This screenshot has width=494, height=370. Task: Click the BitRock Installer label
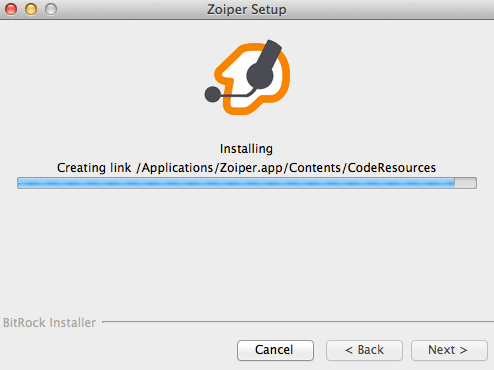(x=49, y=323)
